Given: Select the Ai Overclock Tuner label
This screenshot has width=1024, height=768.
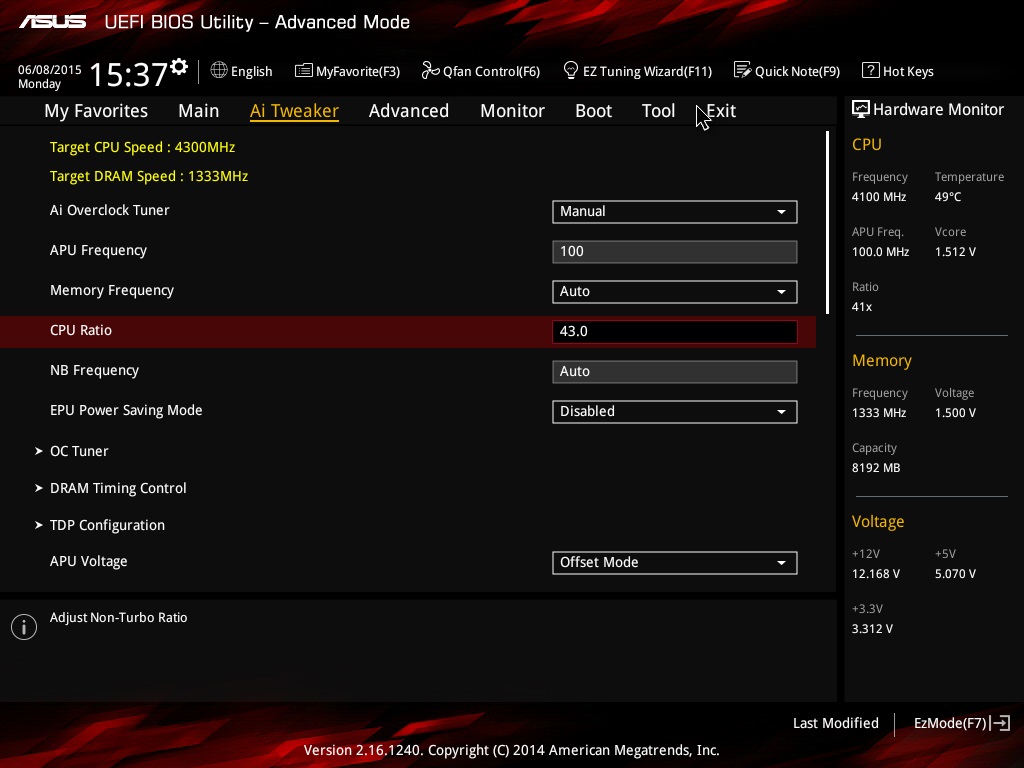Looking at the screenshot, I should [x=110, y=210].
